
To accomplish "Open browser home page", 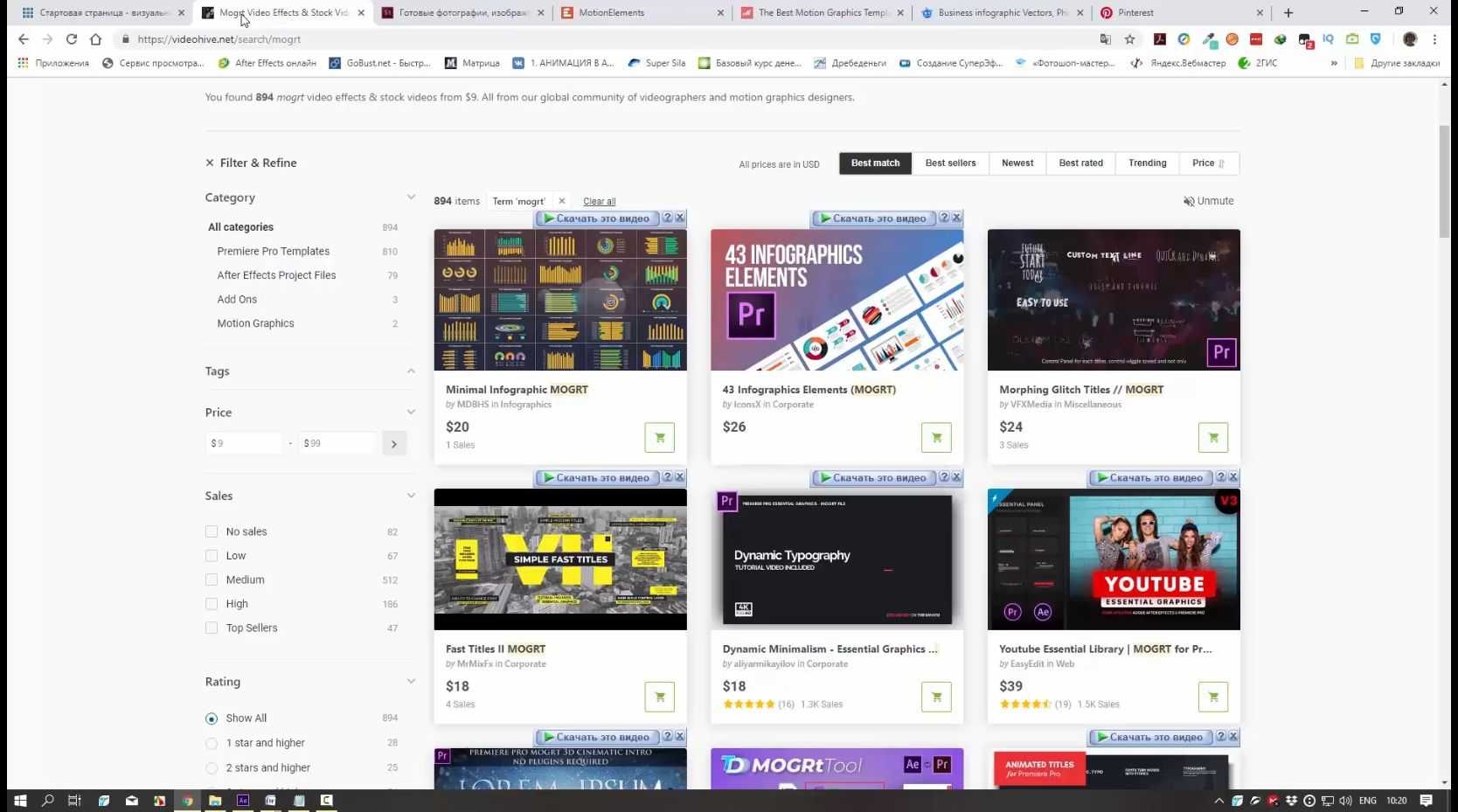I will 96,39.
